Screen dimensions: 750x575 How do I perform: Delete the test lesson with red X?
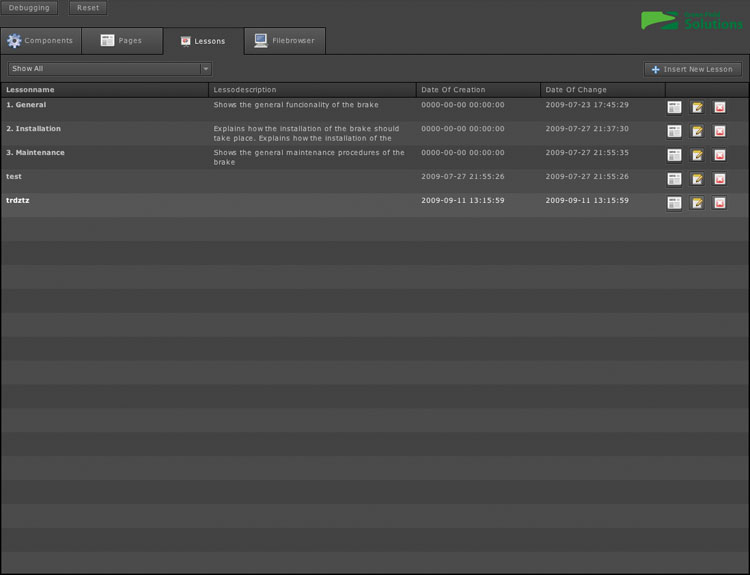tap(719, 179)
